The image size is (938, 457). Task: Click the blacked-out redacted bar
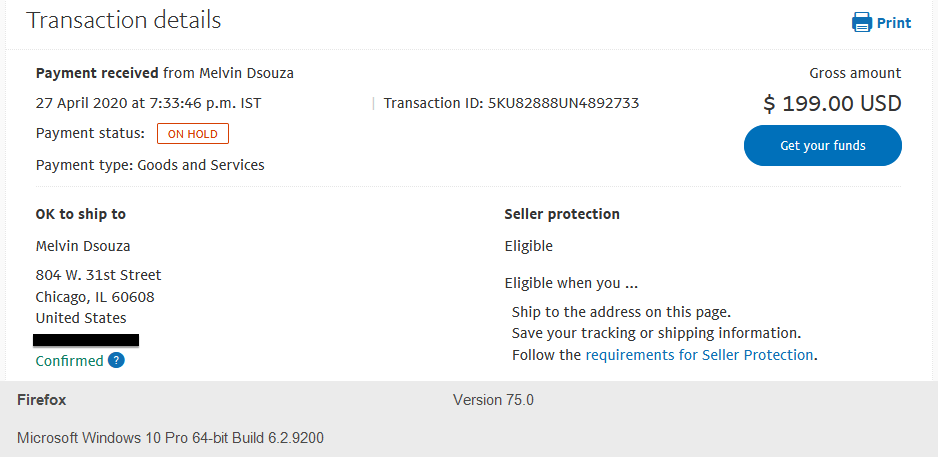point(87,340)
